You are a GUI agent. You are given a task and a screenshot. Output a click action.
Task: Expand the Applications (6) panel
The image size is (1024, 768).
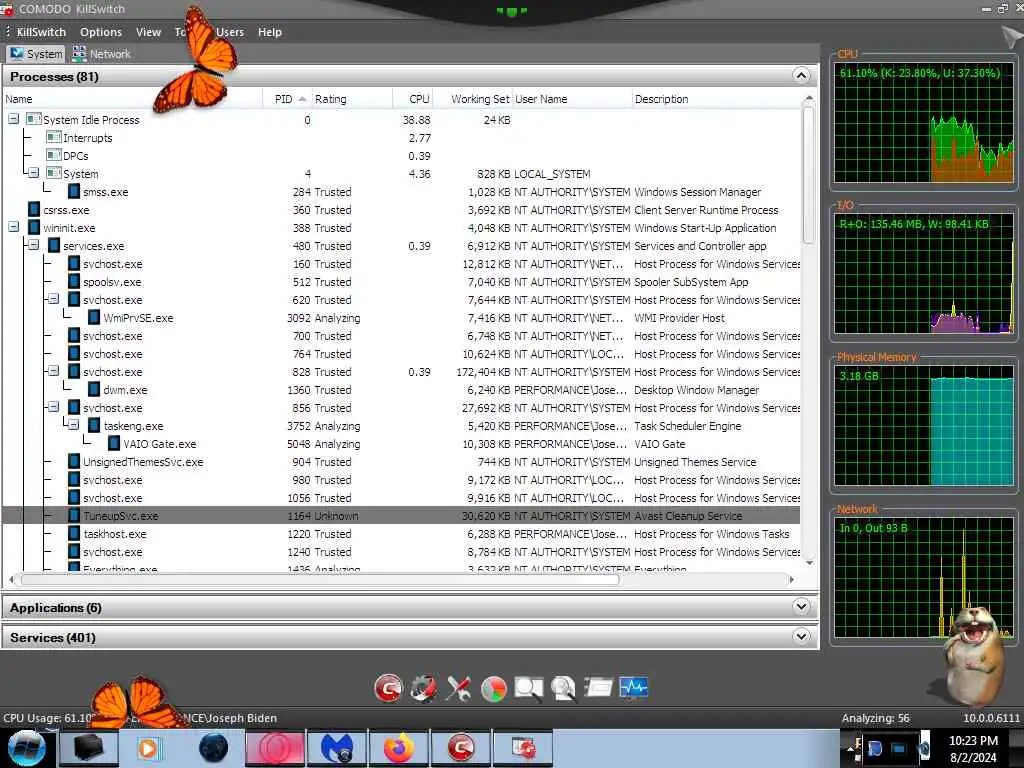tap(801, 607)
